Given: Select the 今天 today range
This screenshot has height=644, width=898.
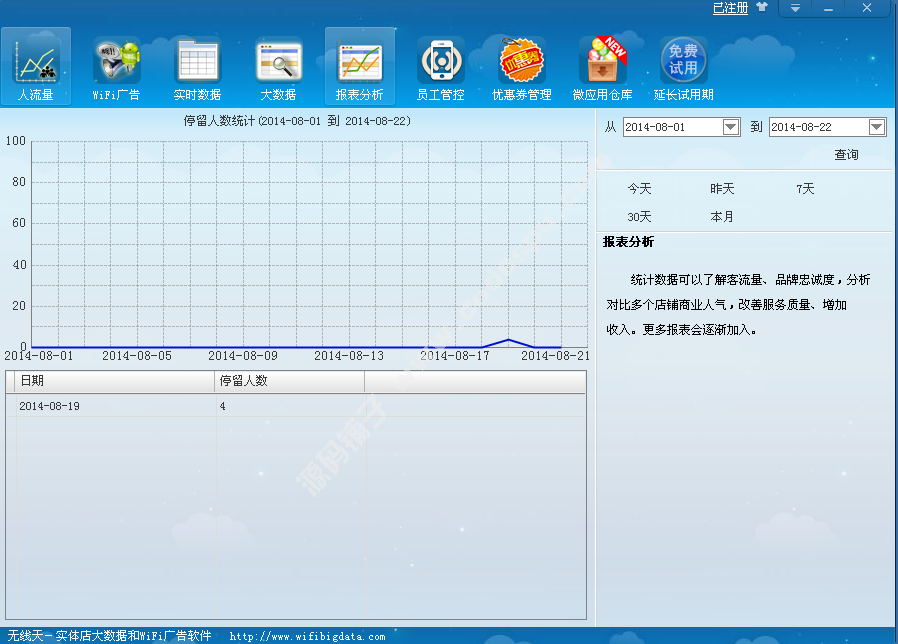Looking at the screenshot, I should pyautogui.click(x=639, y=189).
